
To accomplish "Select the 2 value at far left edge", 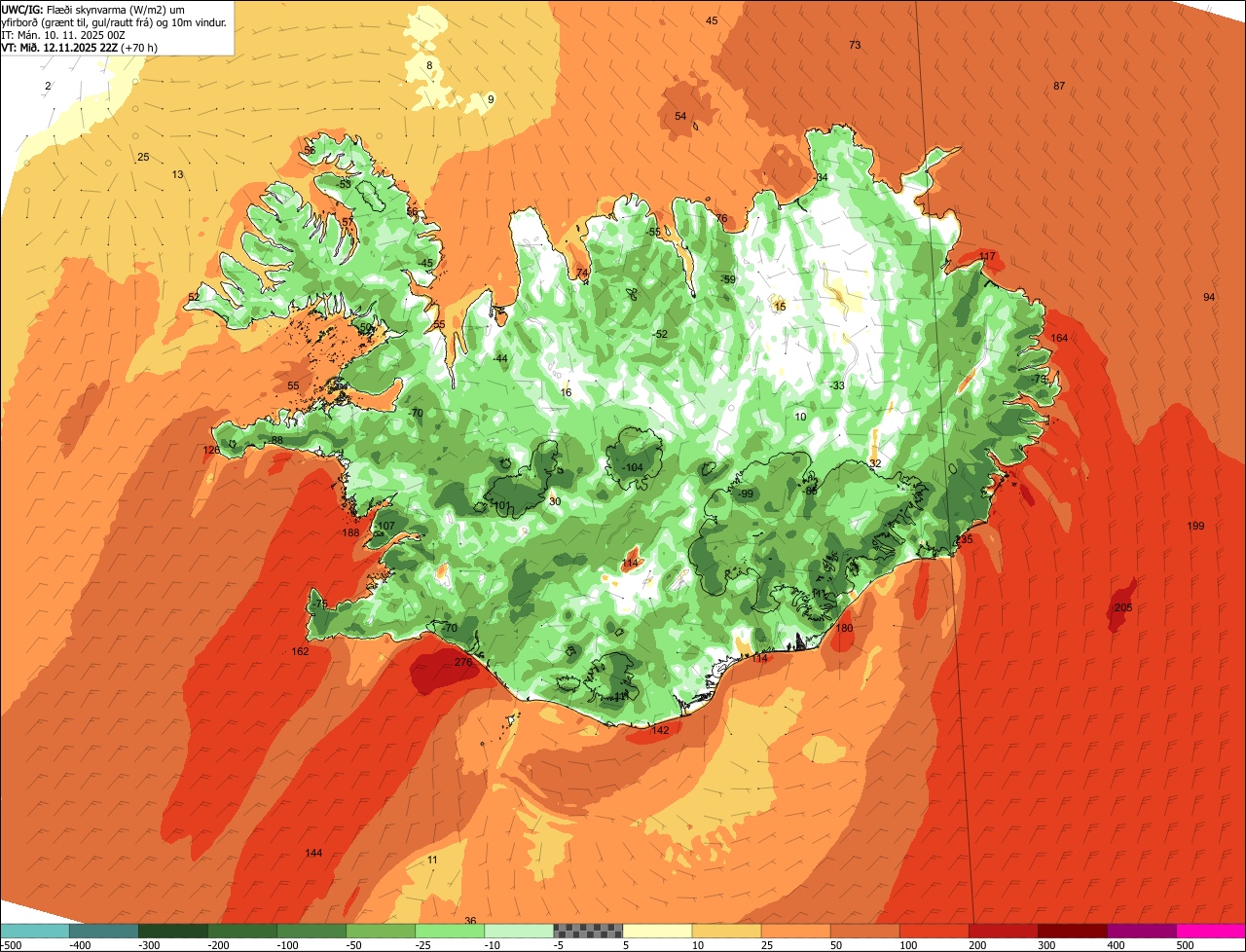I will click(x=48, y=86).
